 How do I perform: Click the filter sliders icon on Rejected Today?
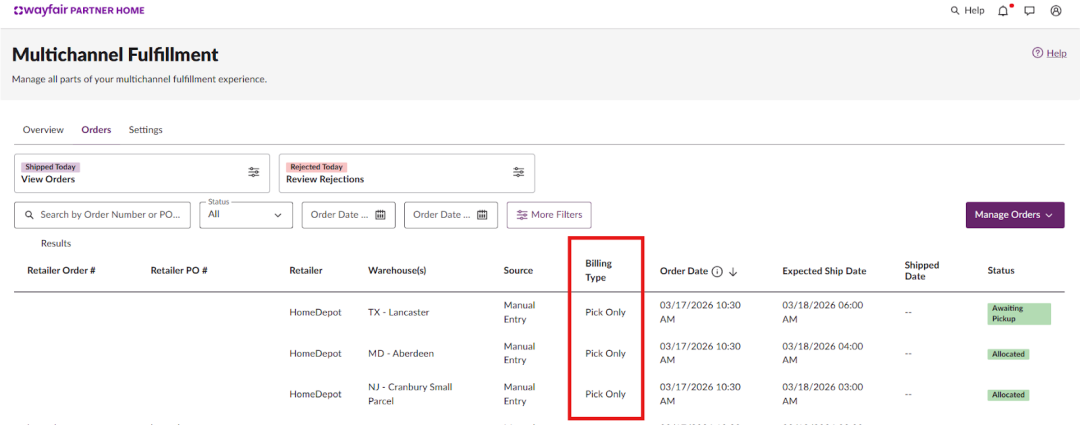point(518,172)
